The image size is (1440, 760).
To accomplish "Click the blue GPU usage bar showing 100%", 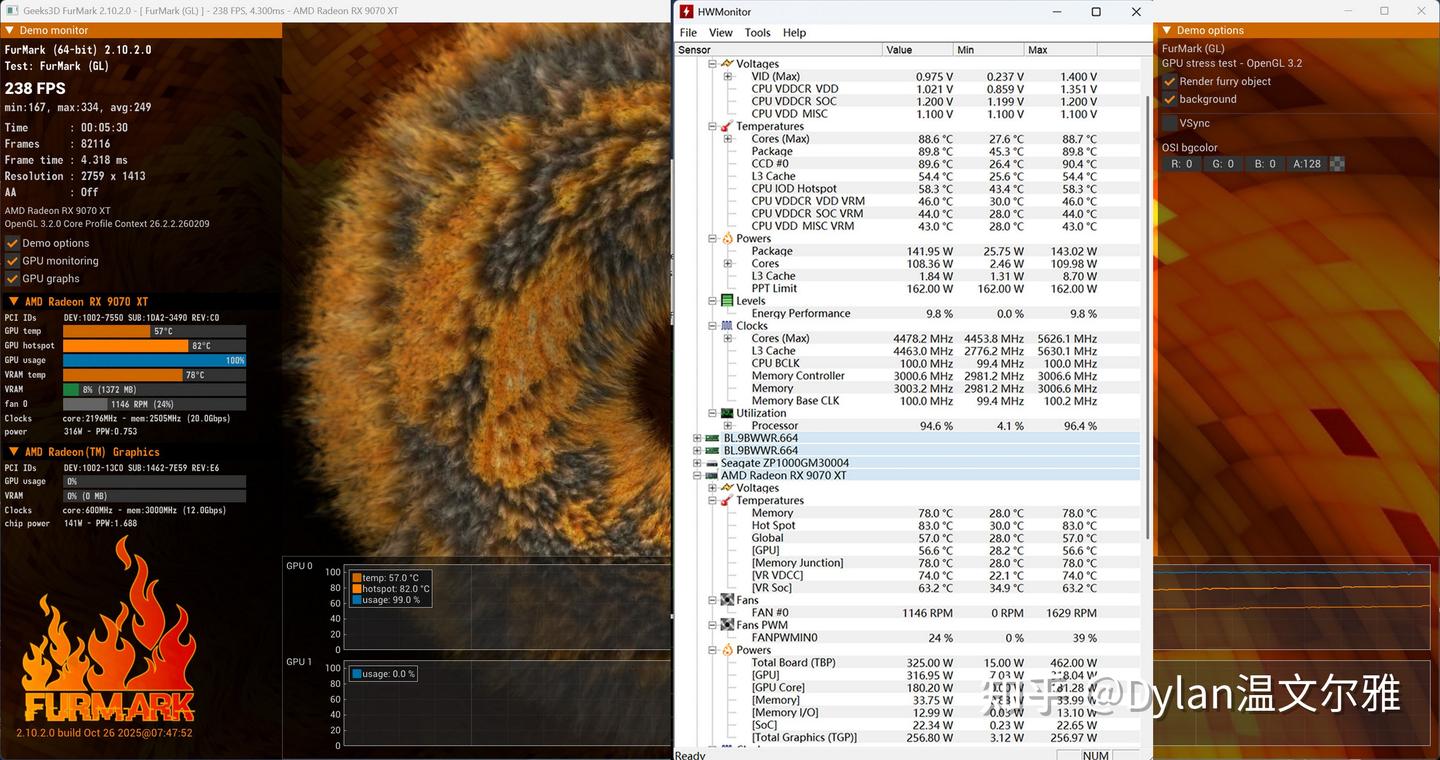I will coord(154,360).
